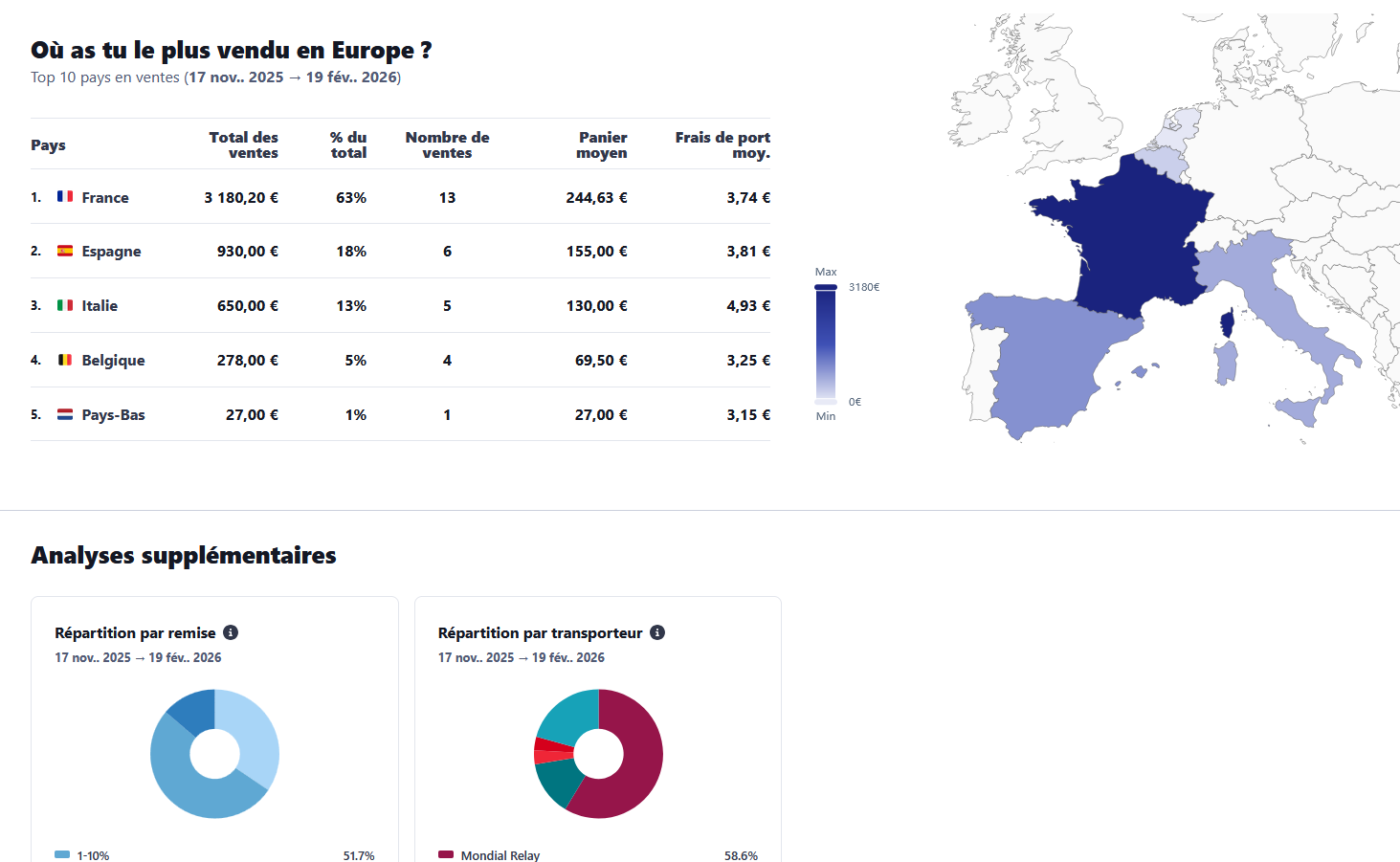Image resolution: width=1400 pixels, height=862 pixels.
Task: Click the Nombre de ventes column header
Action: click(447, 145)
